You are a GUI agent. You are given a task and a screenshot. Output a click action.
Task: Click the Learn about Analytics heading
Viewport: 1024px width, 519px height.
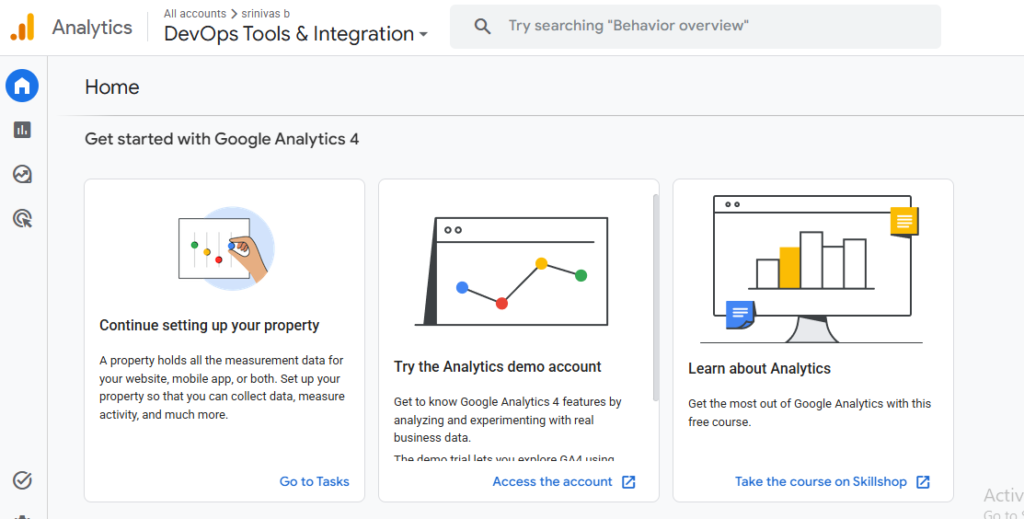(x=759, y=369)
